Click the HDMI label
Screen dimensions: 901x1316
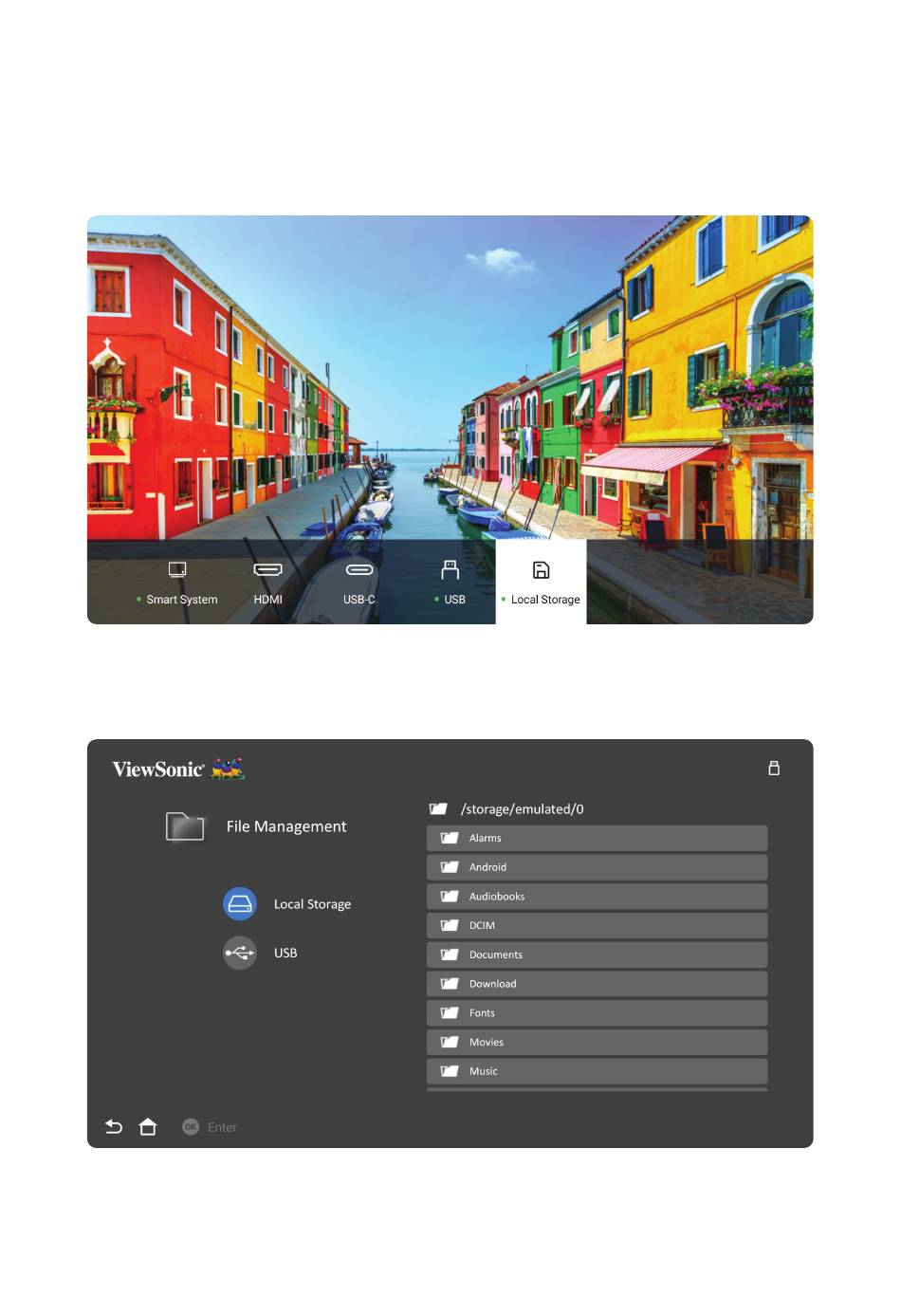tap(267, 600)
